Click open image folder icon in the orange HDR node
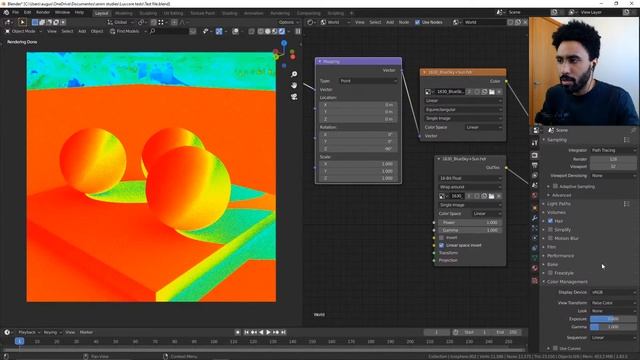 tap(492, 92)
